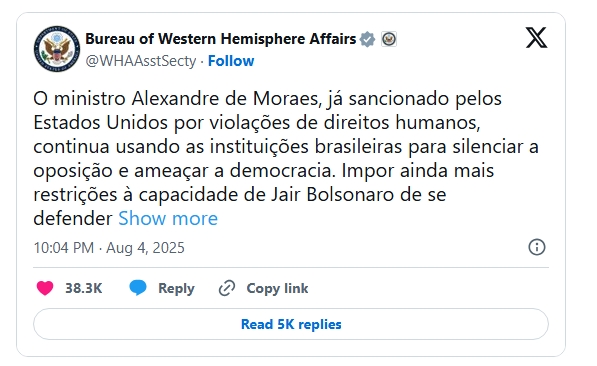The width and height of the screenshot is (597, 366).
Task: Open the @WHAAsstSecty handle
Action: tap(141, 61)
